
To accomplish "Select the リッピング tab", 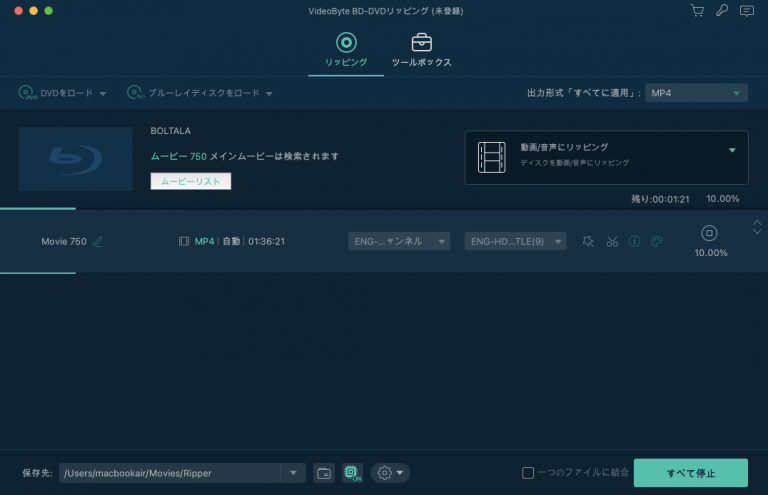I will point(346,50).
